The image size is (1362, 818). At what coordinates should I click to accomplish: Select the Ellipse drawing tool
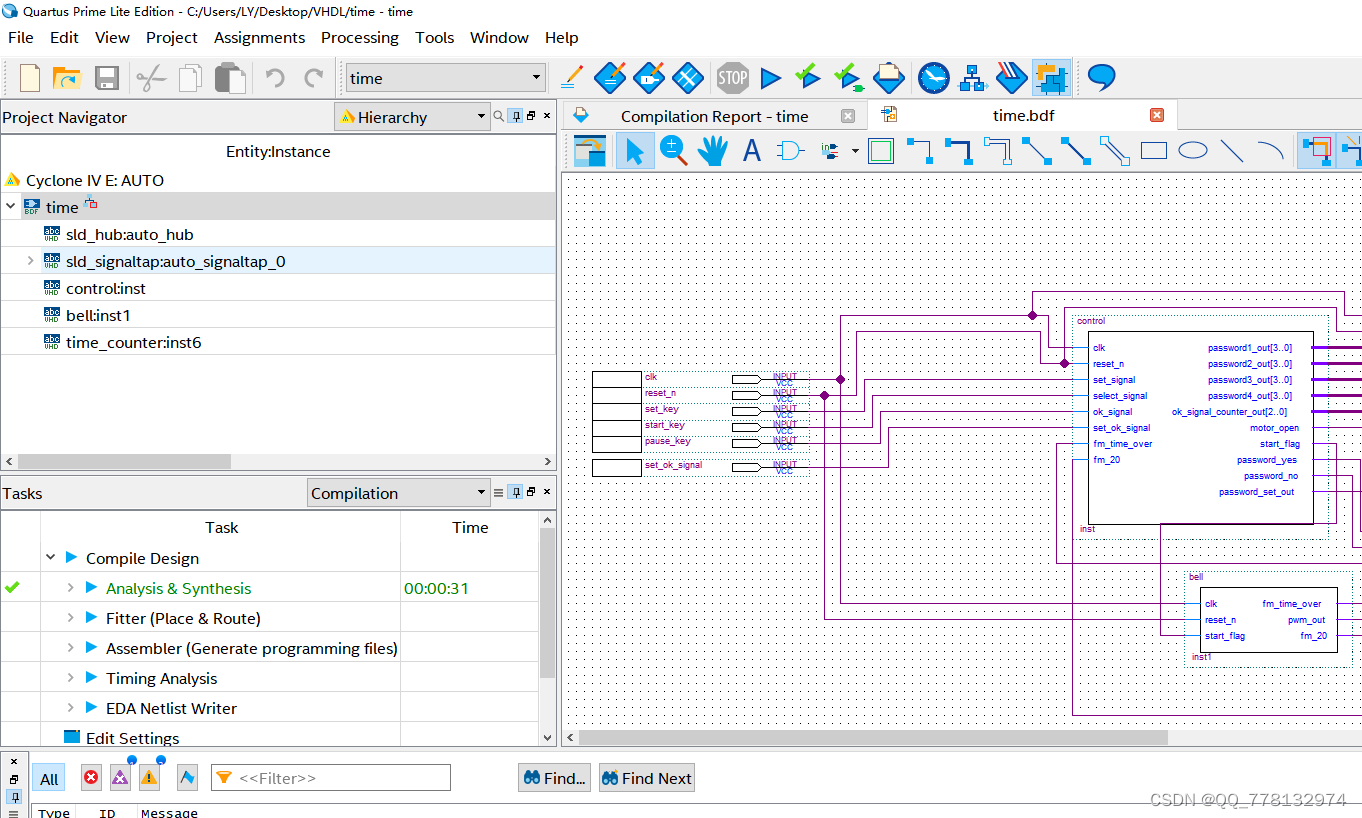click(1193, 151)
